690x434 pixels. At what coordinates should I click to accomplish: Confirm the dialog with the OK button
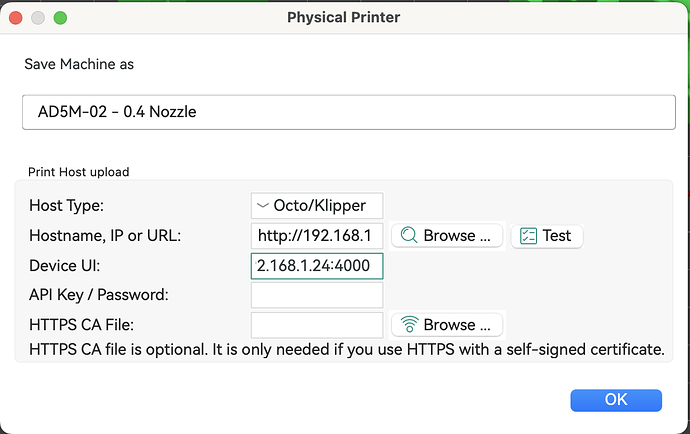(616, 399)
